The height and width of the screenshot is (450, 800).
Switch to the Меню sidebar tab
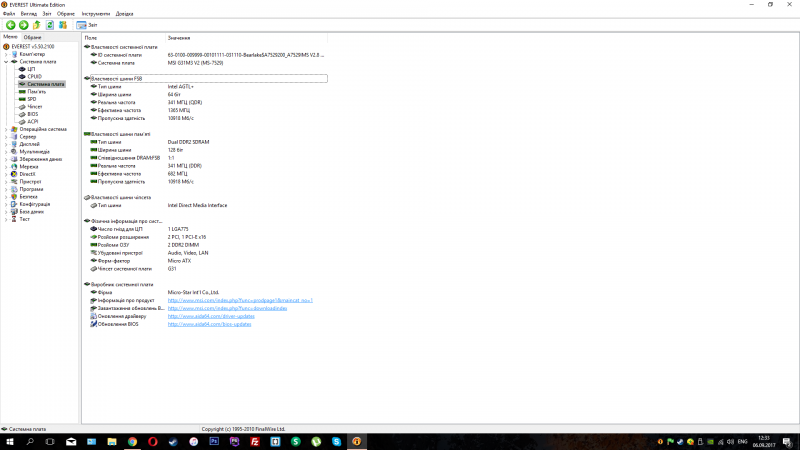pyautogui.click(x=10, y=37)
